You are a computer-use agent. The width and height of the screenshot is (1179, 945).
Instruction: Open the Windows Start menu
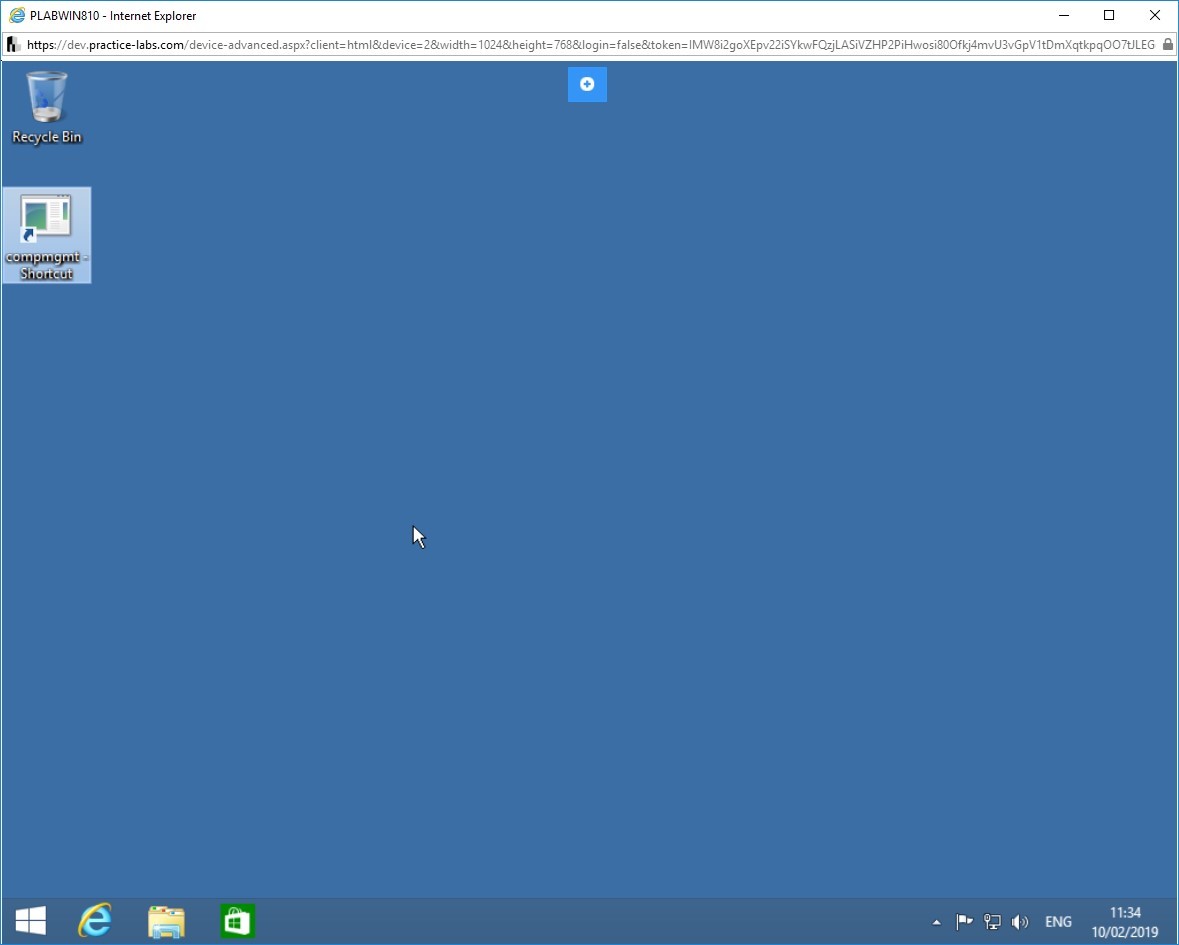31,921
